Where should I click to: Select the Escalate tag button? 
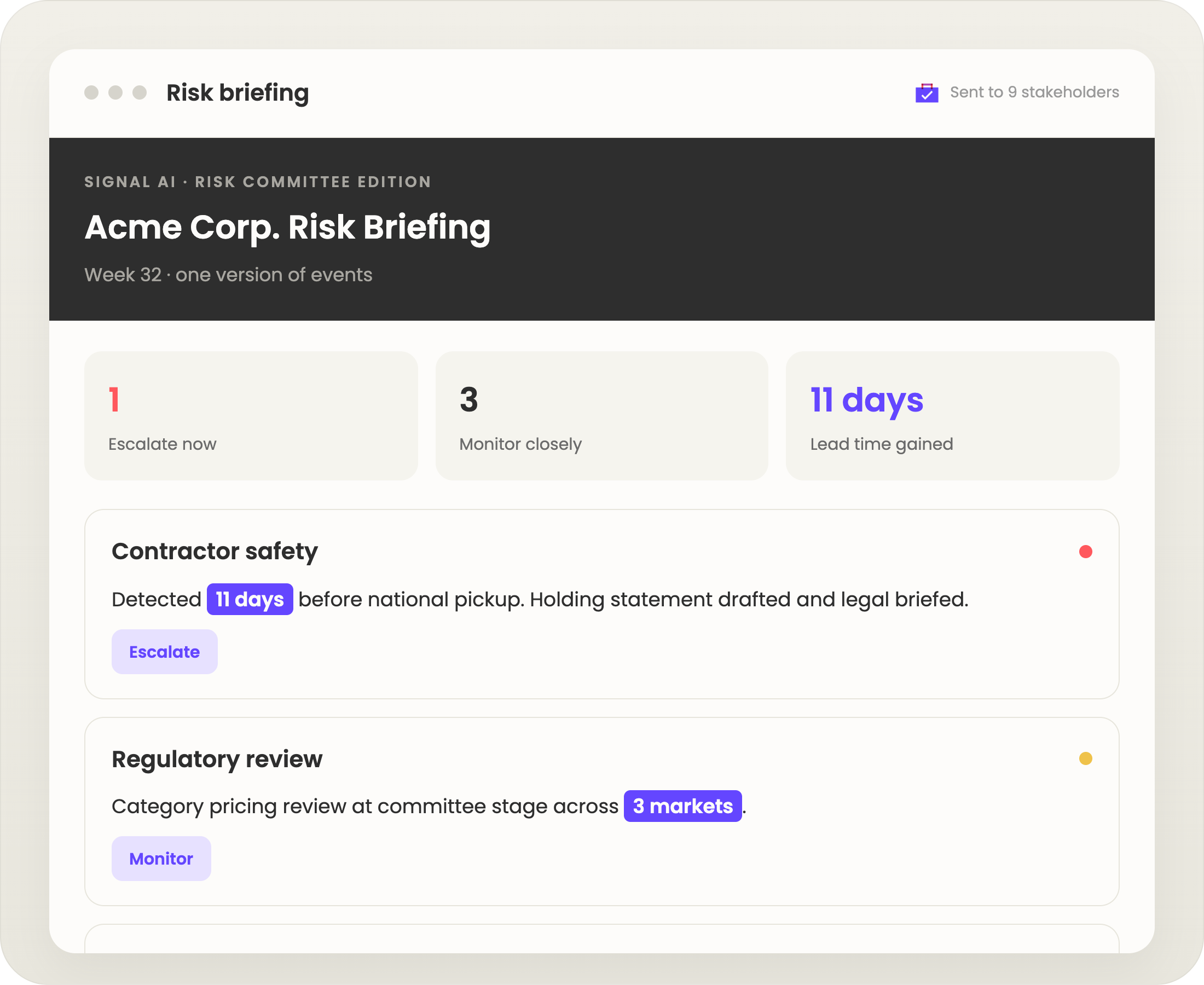point(165,652)
